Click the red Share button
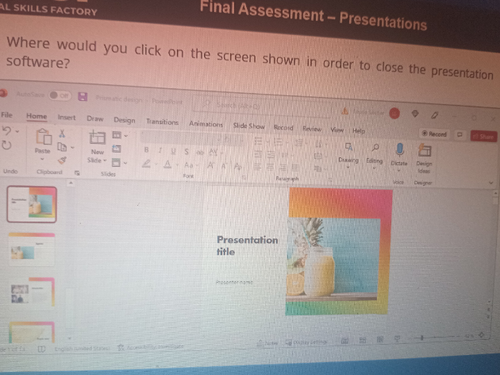 click(x=484, y=136)
